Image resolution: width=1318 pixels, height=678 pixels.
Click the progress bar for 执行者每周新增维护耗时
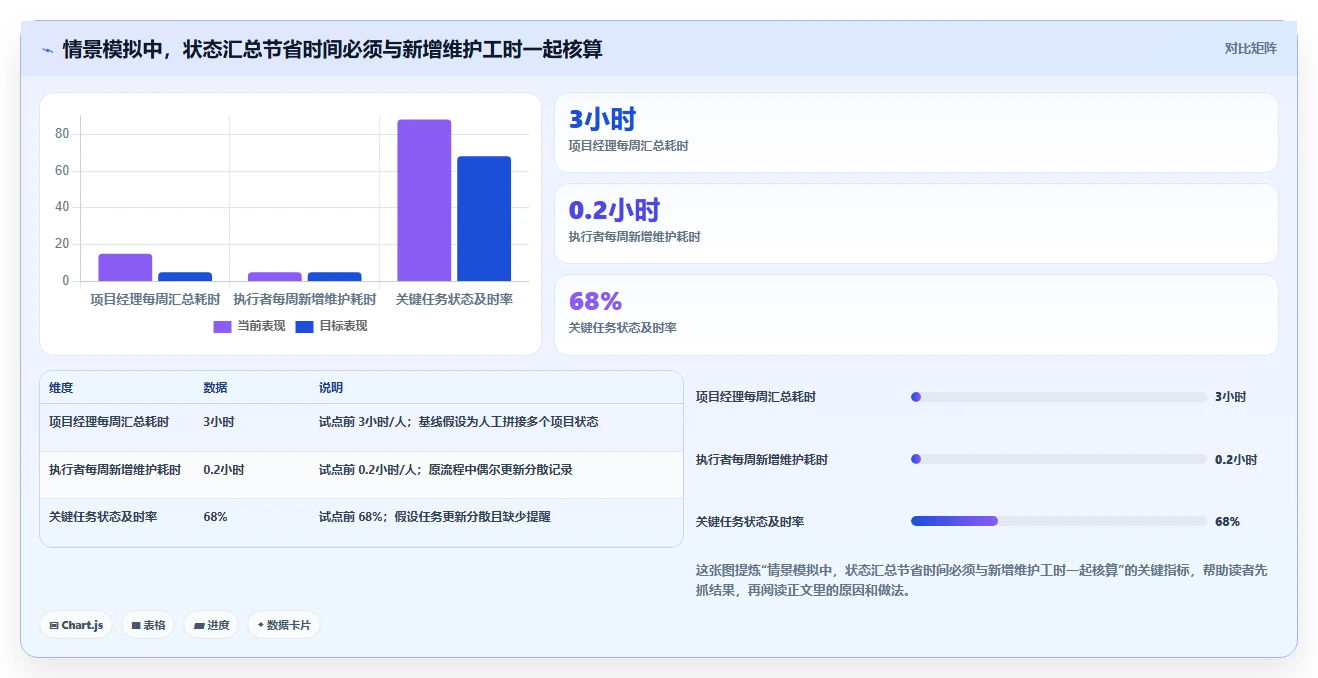(x=1058, y=459)
